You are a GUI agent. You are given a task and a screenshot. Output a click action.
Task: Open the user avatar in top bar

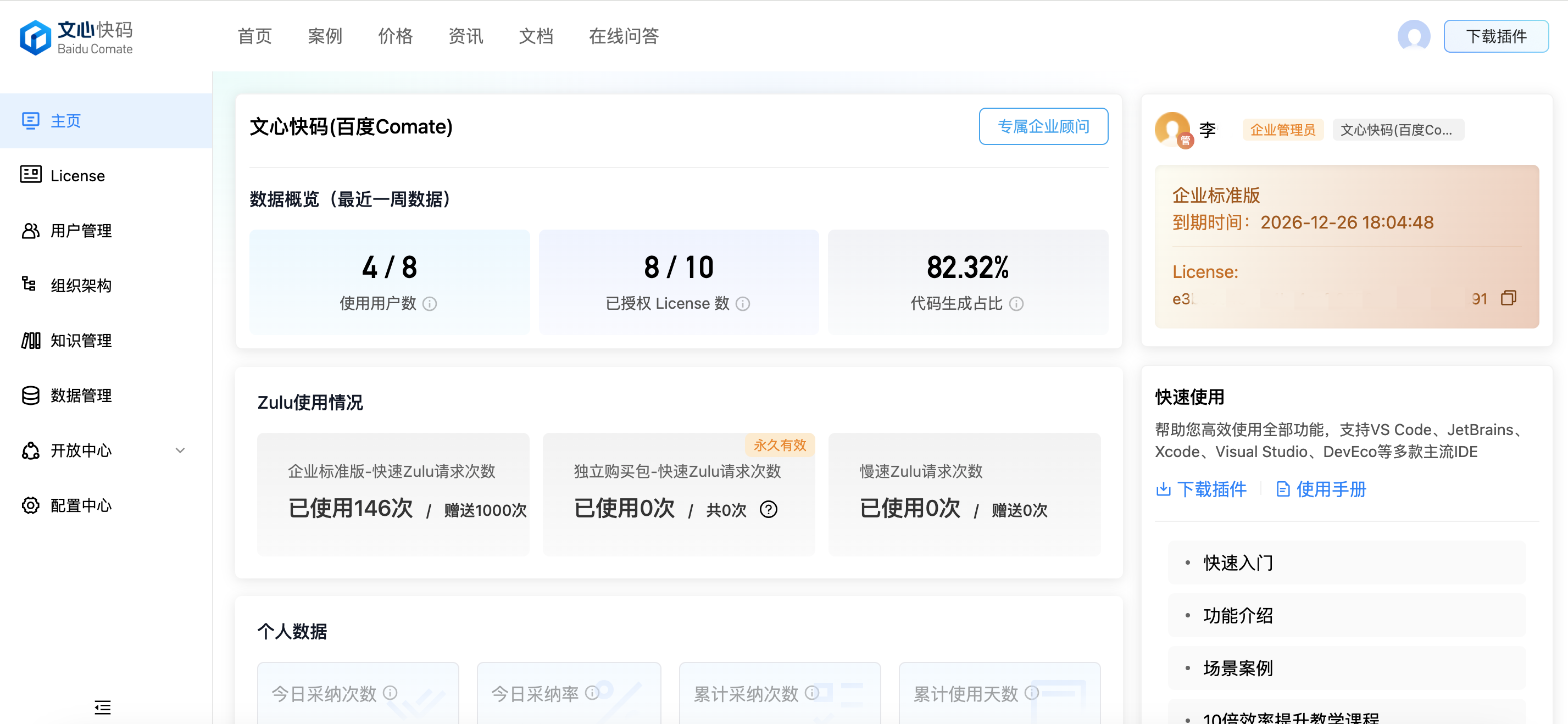[1414, 36]
